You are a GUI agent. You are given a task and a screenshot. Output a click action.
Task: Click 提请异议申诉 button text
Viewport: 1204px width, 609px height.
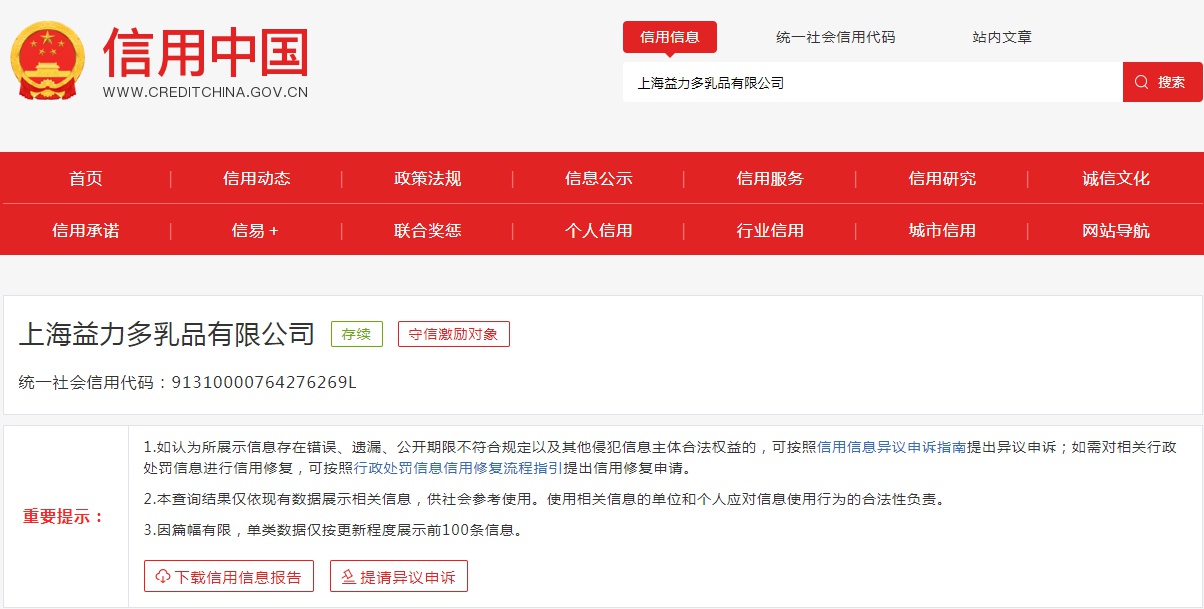click(x=408, y=577)
